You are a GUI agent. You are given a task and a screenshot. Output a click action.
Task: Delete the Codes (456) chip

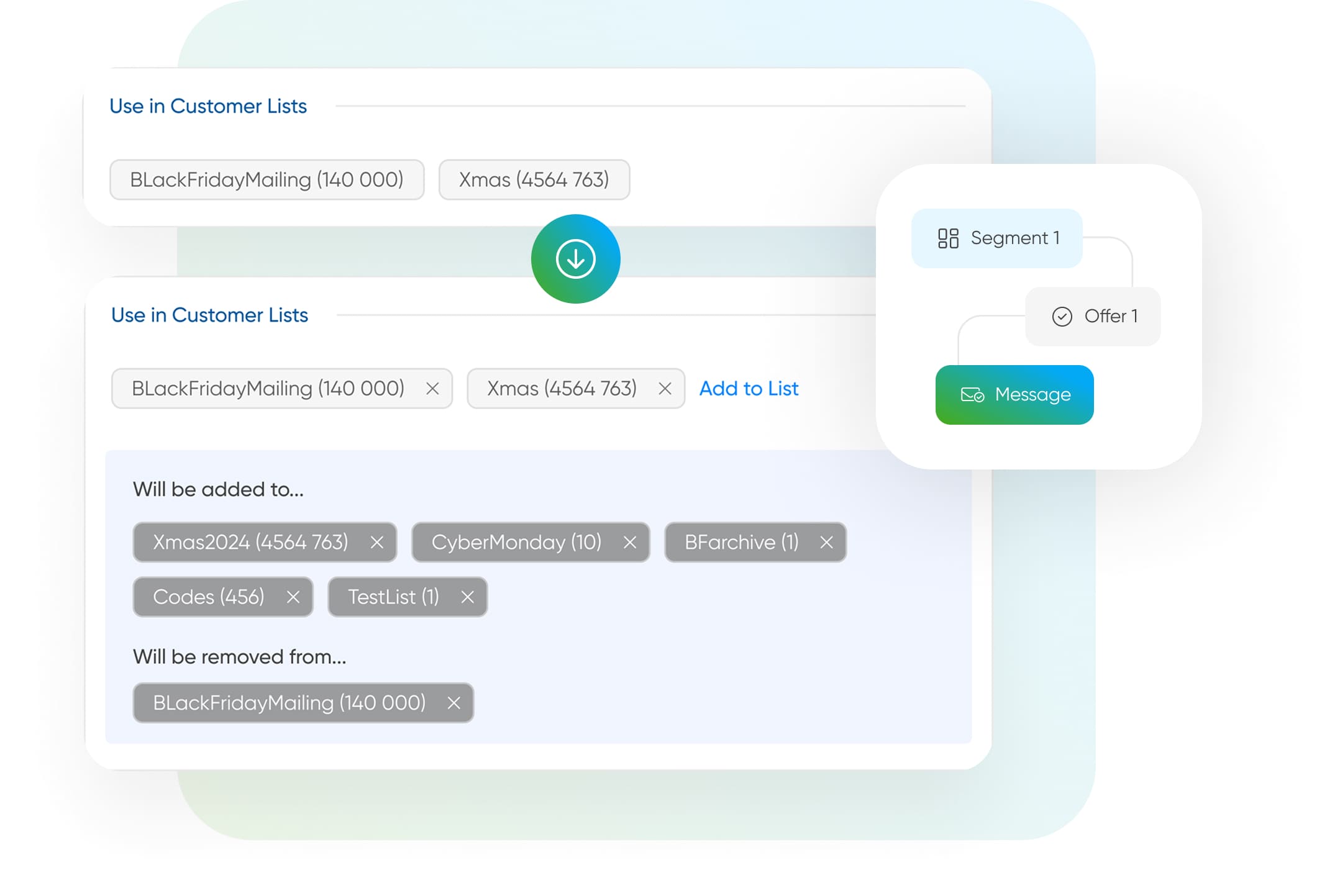click(x=293, y=597)
